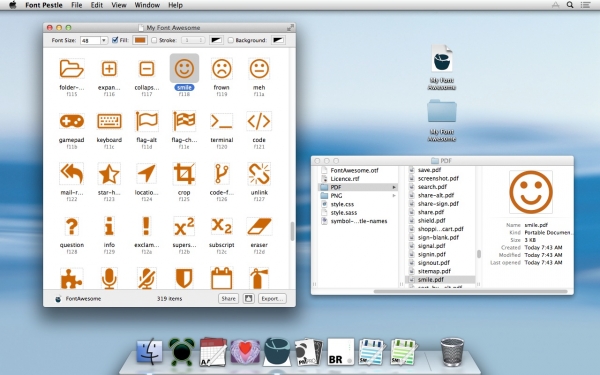Select the keyboard glyph
Viewport: 600px width, 375px height.
109,121
